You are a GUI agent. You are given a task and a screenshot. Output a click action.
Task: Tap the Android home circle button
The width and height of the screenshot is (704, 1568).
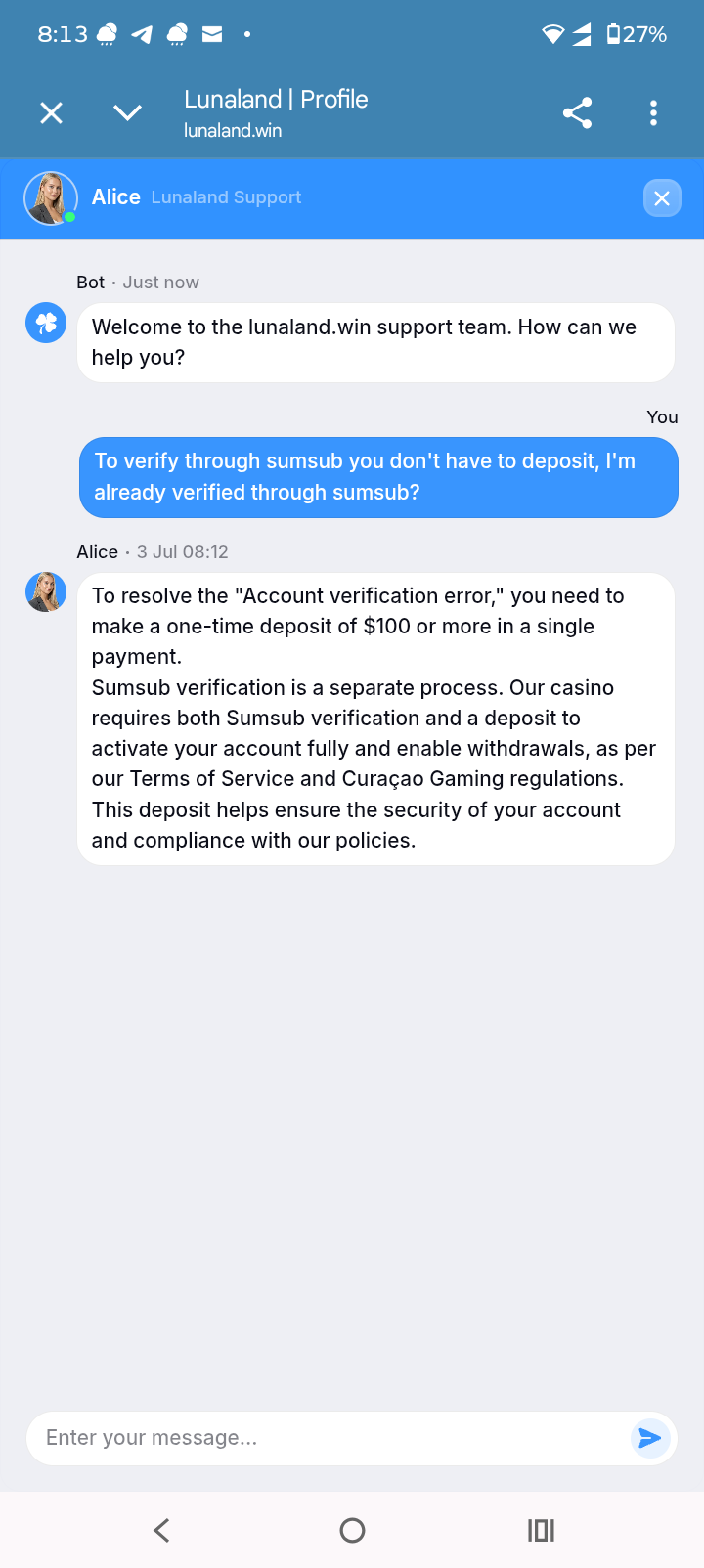352,1530
